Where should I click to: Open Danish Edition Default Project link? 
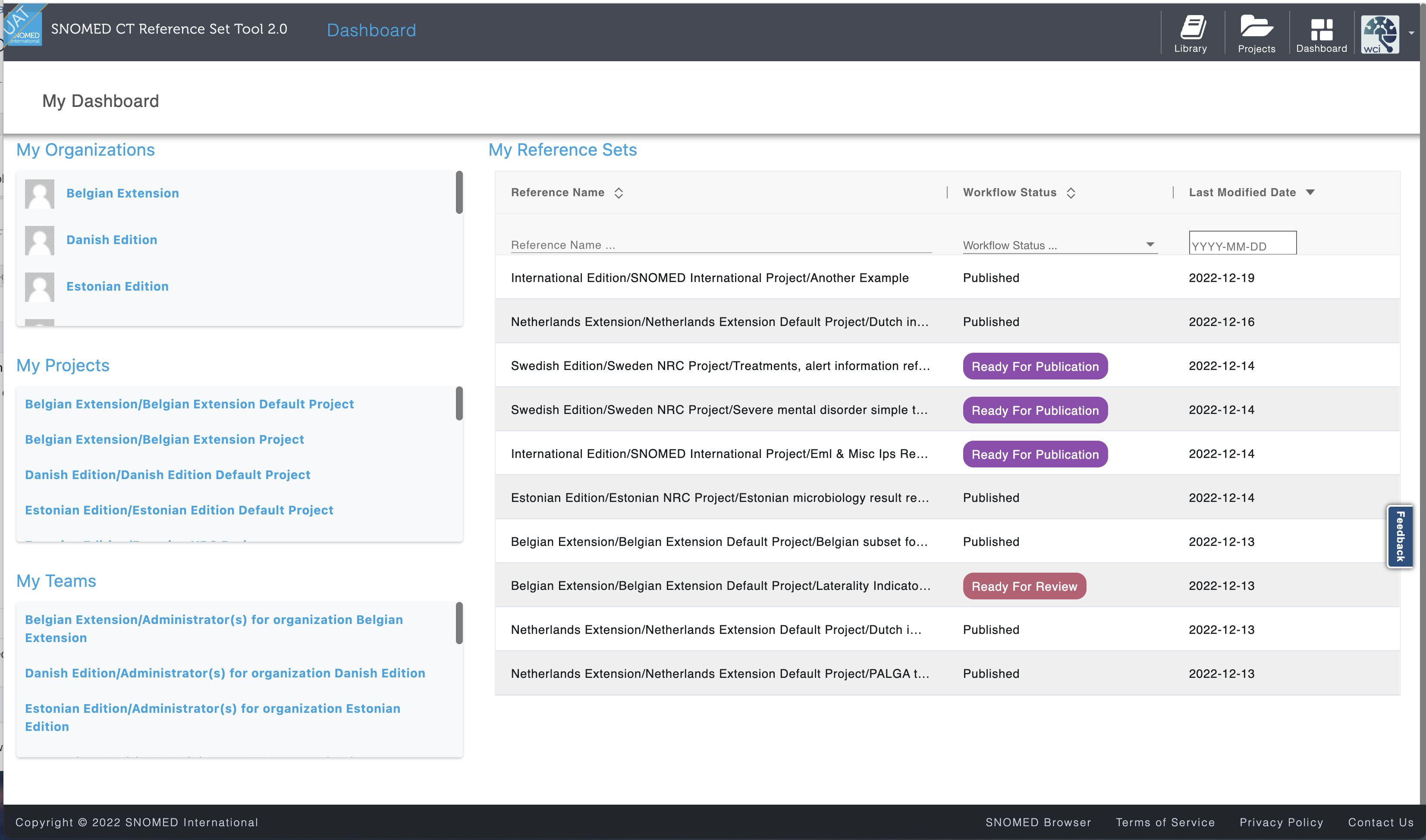tap(167, 475)
